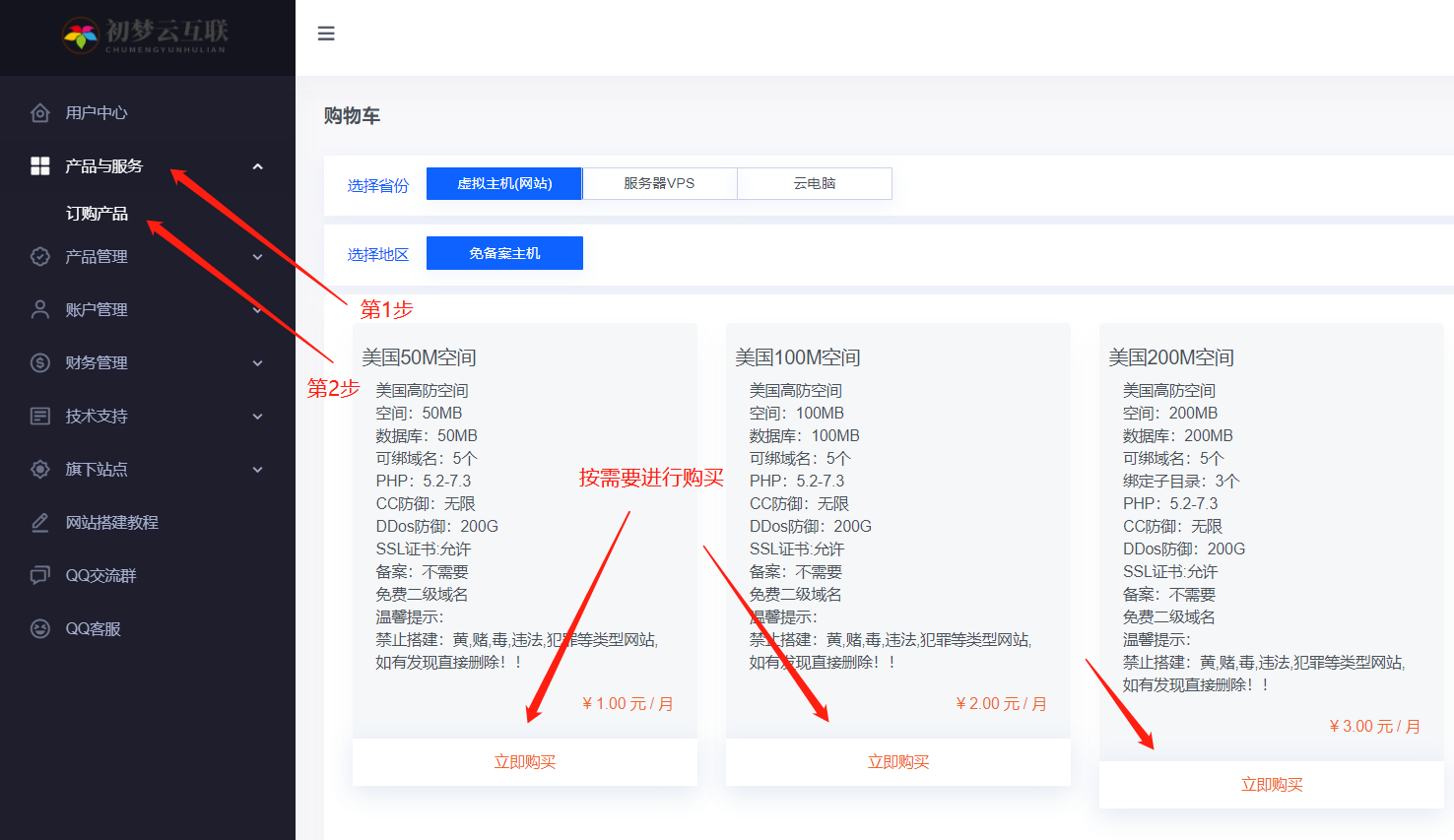Viewport: 1454px width, 840px height.
Task: Select the 免备案主机 region option
Action: point(504,252)
